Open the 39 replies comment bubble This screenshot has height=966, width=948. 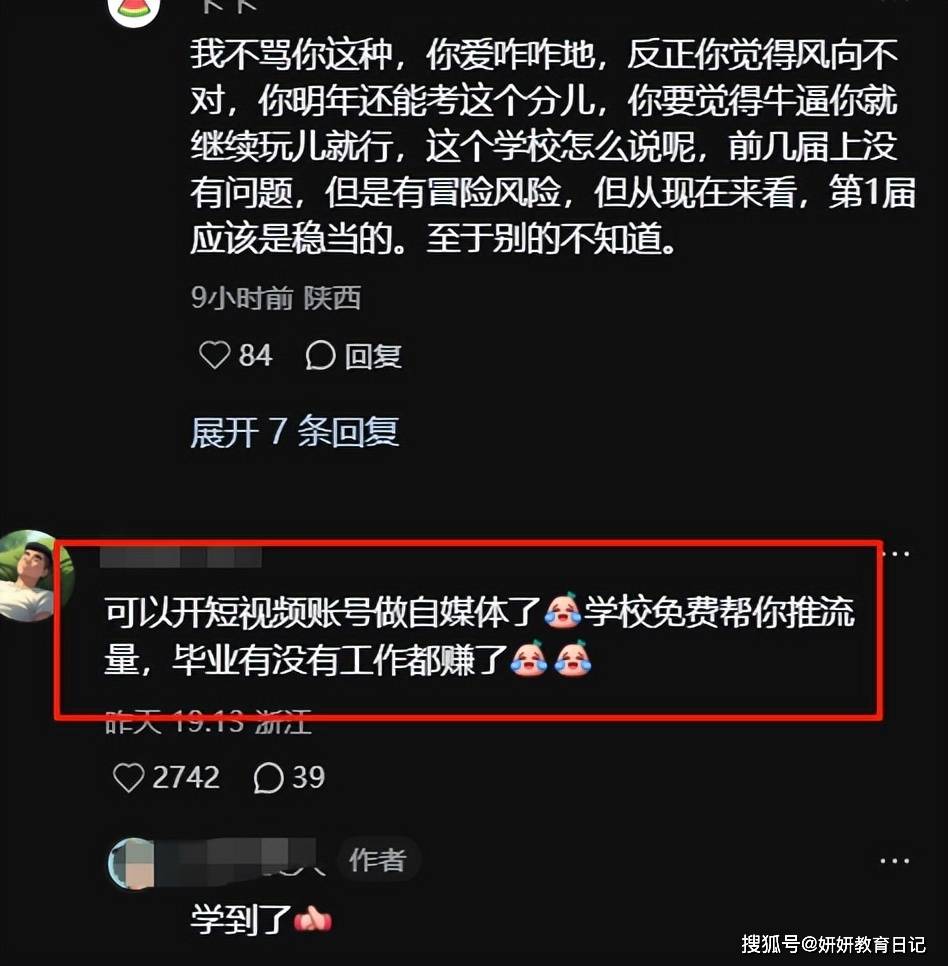pos(268,777)
